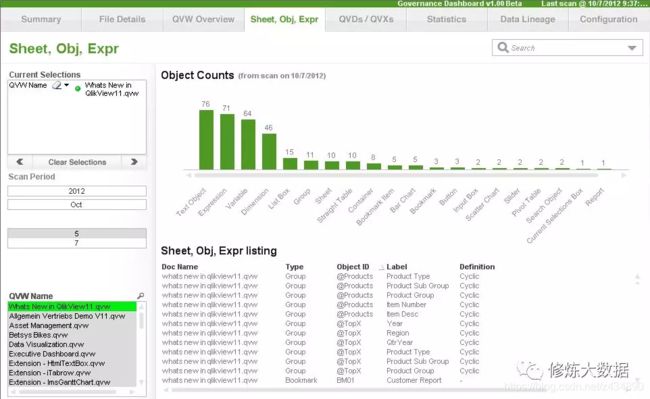The image size is (650, 399).
Task: Select Betsys Bikes.qvw in list
Action: point(72,335)
